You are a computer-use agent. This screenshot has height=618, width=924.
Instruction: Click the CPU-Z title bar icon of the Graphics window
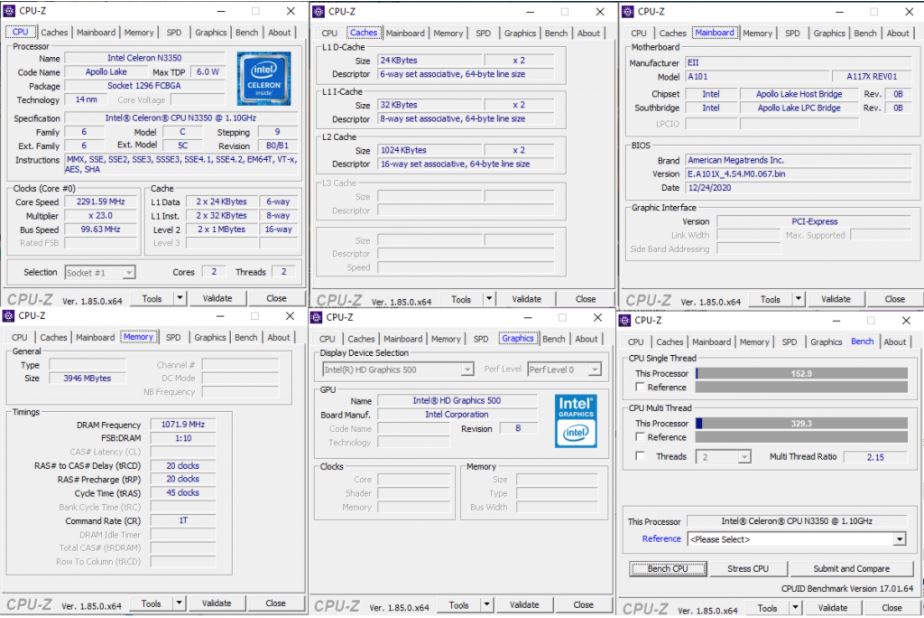317,318
